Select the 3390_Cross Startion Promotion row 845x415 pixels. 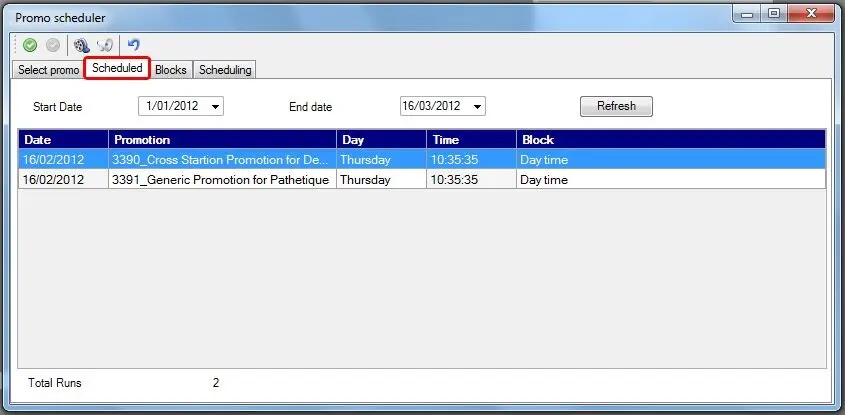[x=220, y=159]
